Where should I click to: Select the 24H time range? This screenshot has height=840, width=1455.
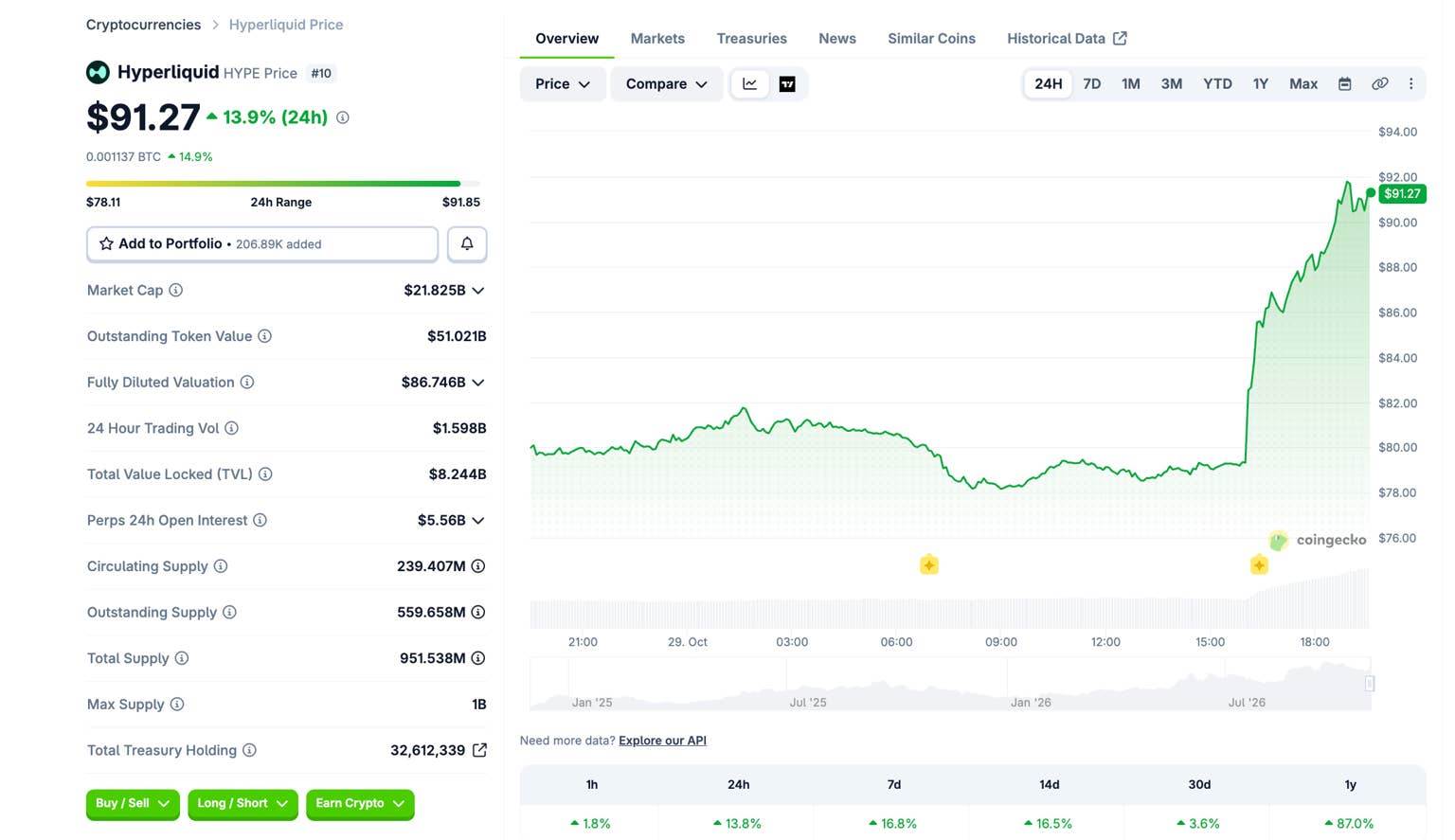click(x=1048, y=84)
